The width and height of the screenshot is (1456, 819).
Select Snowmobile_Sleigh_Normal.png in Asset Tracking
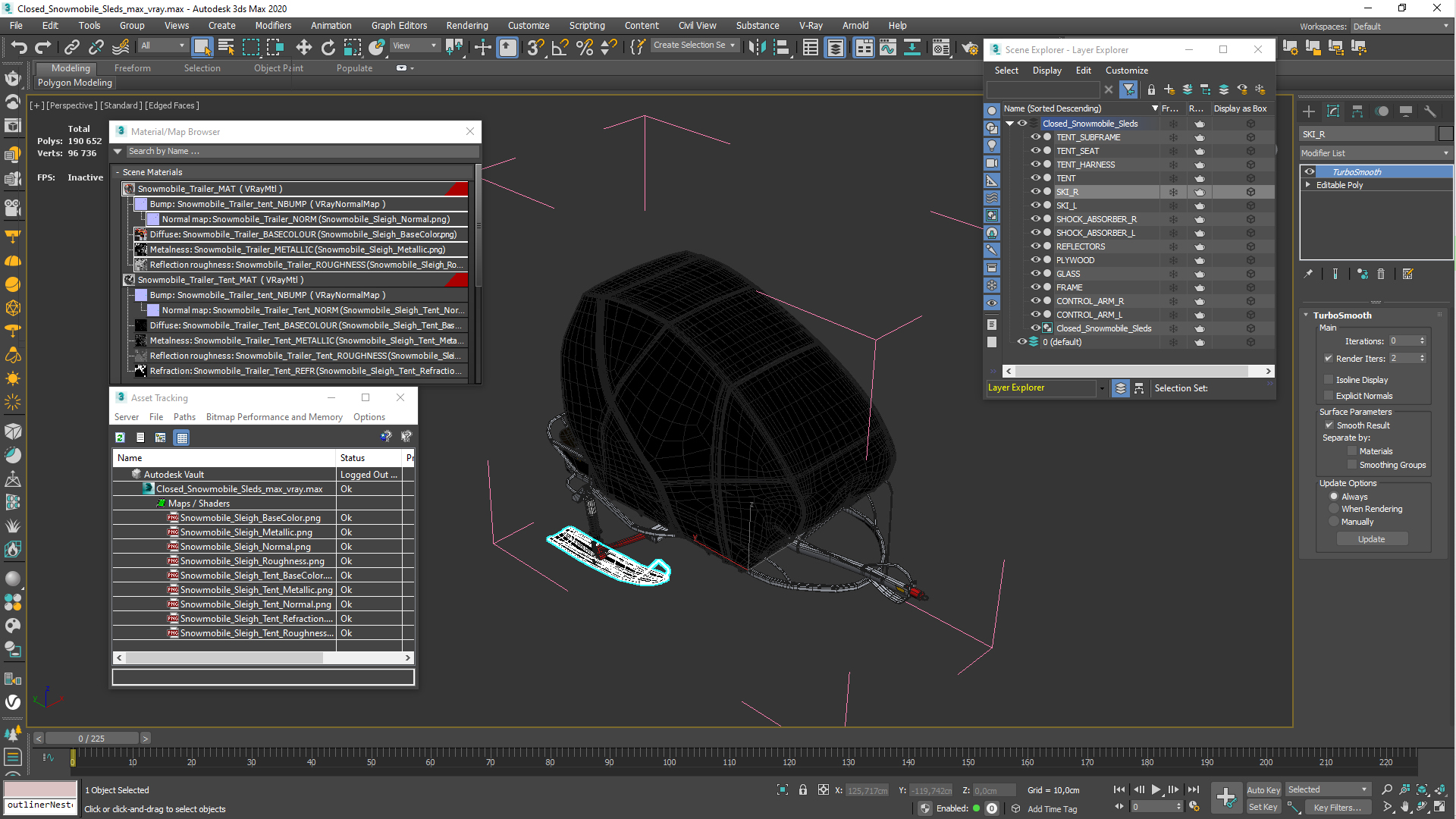click(245, 547)
